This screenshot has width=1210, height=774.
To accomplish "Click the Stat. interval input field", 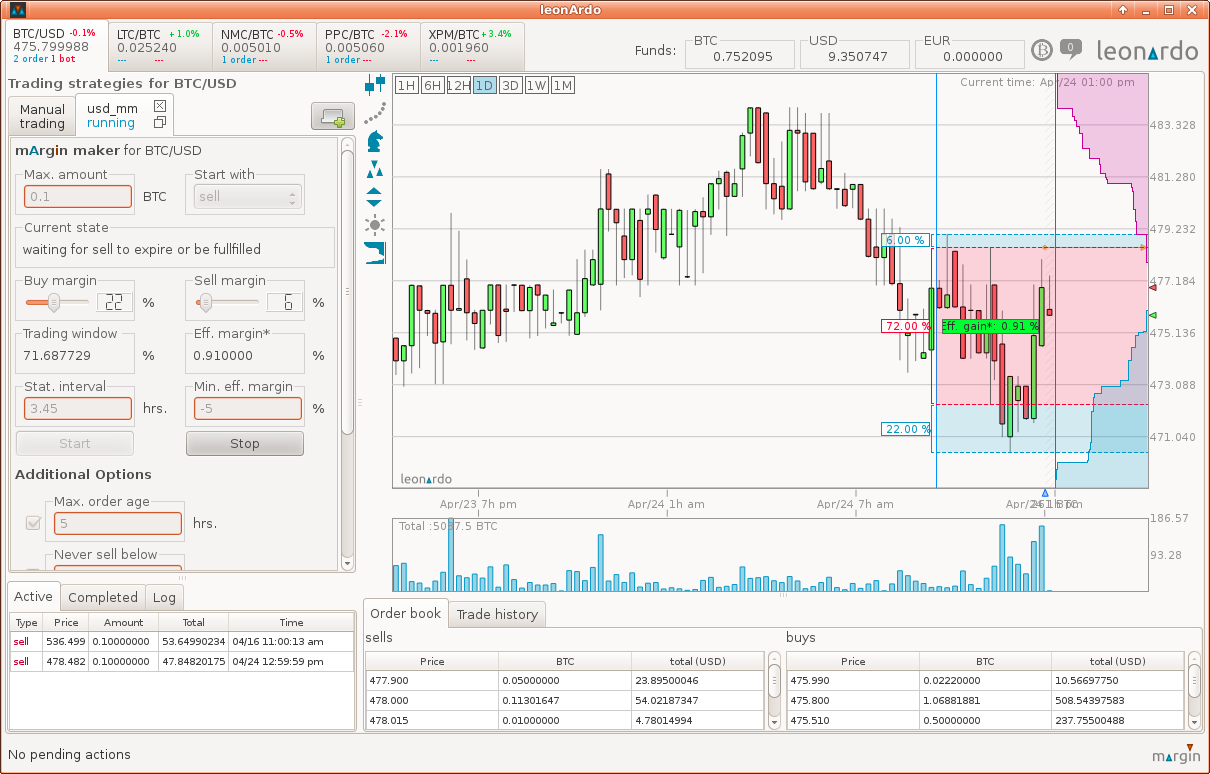I will [x=78, y=409].
